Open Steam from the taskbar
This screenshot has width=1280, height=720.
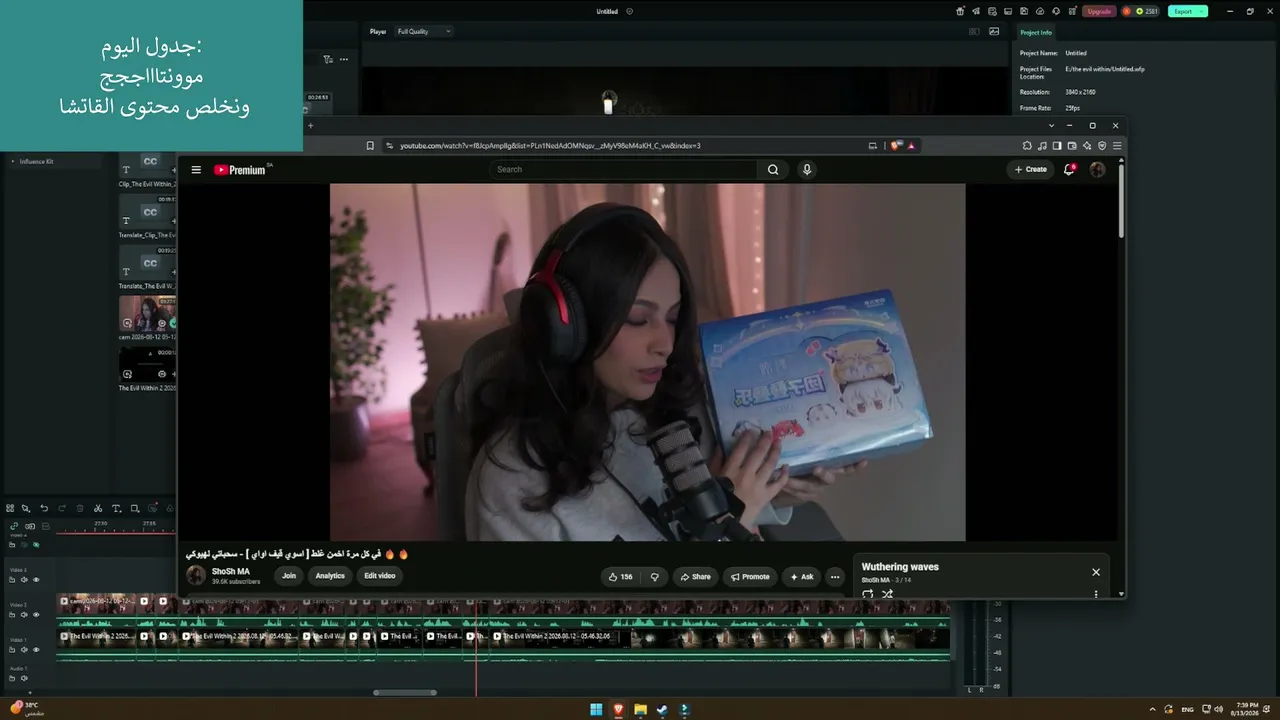tap(662, 710)
